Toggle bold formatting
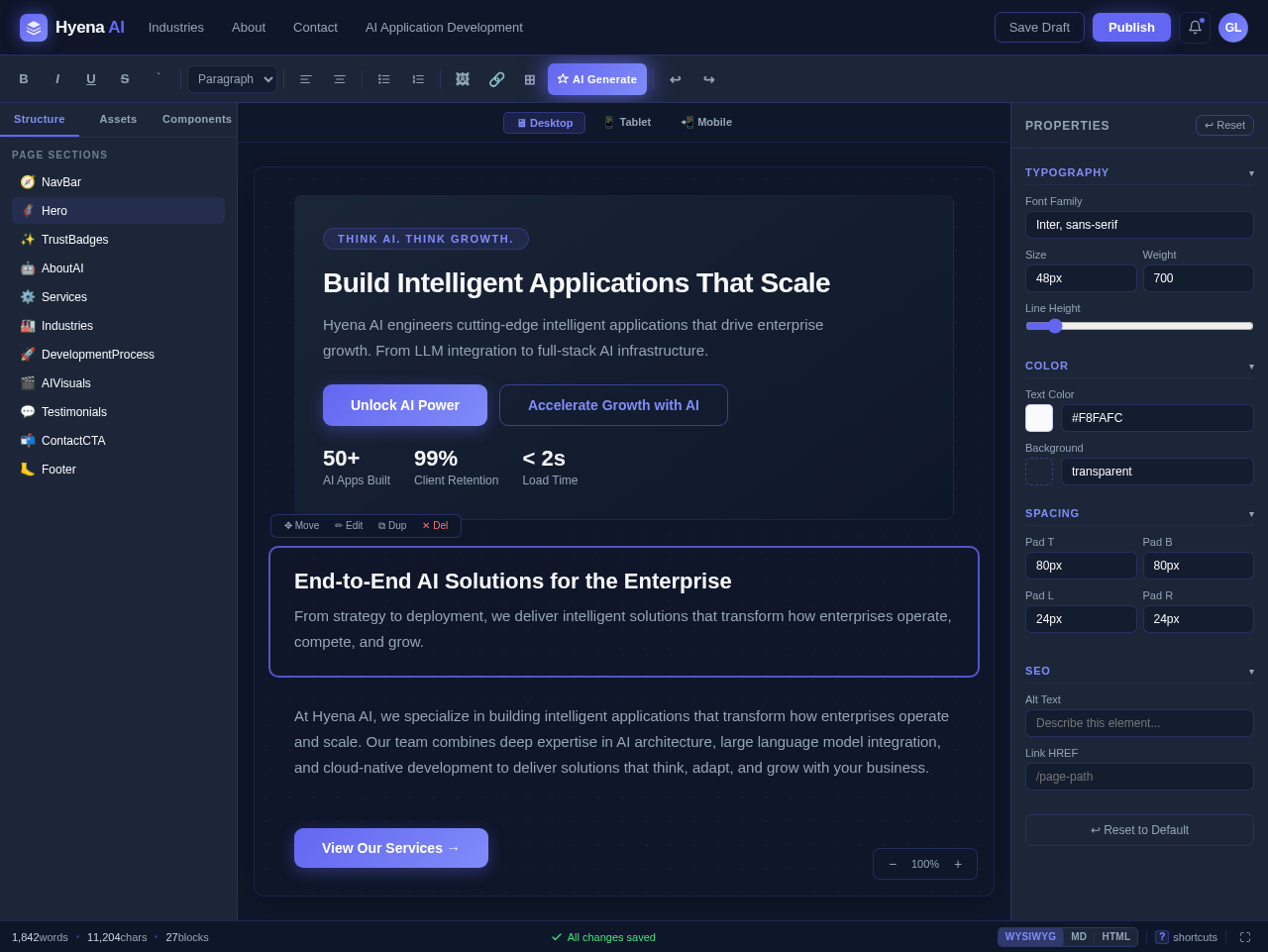The width and height of the screenshot is (1268, 952). [x=24, y=79]
